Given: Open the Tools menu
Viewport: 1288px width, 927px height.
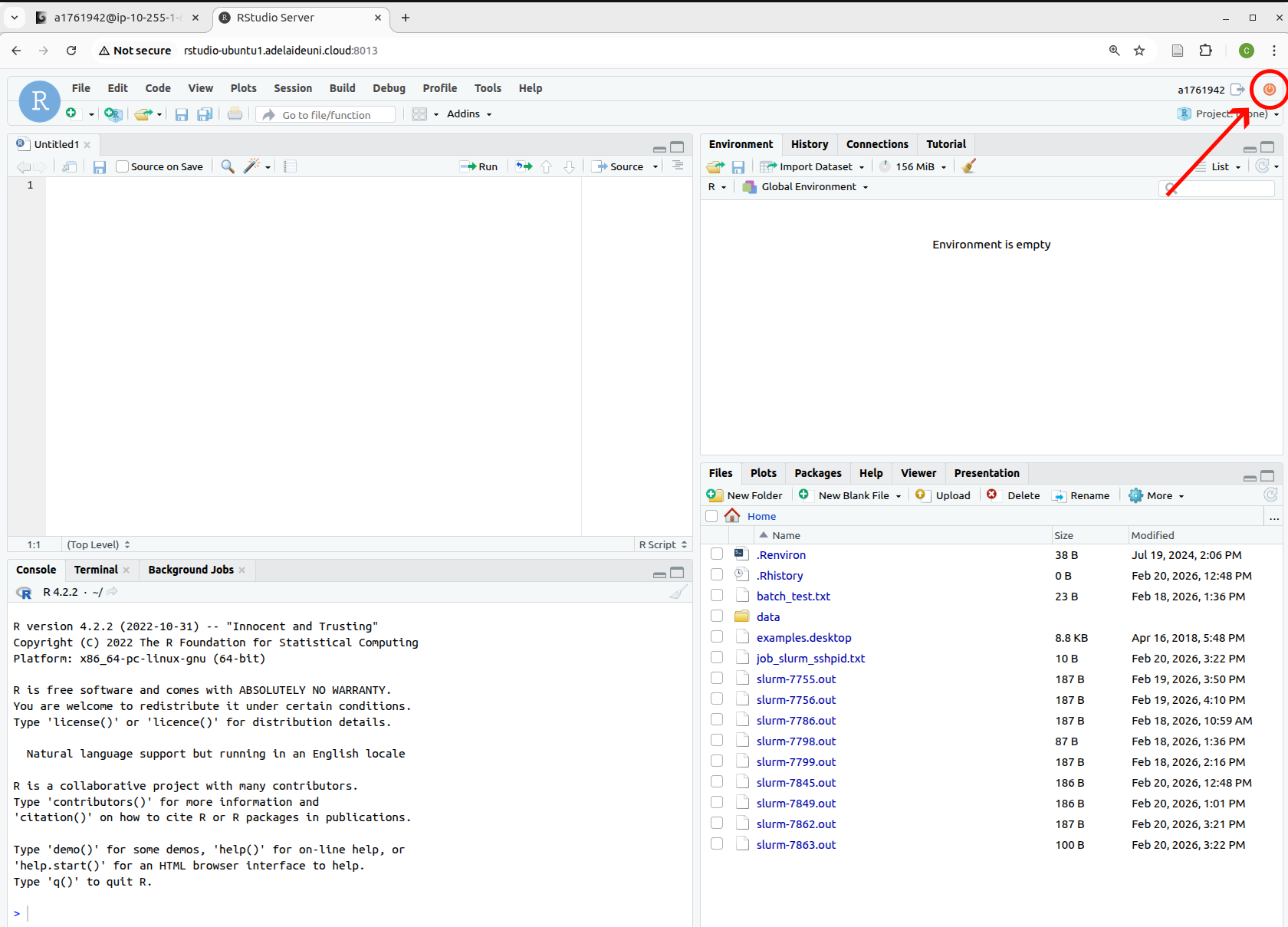Looking at the screenshot, I should pyautogui.click(x=488, y=88).
